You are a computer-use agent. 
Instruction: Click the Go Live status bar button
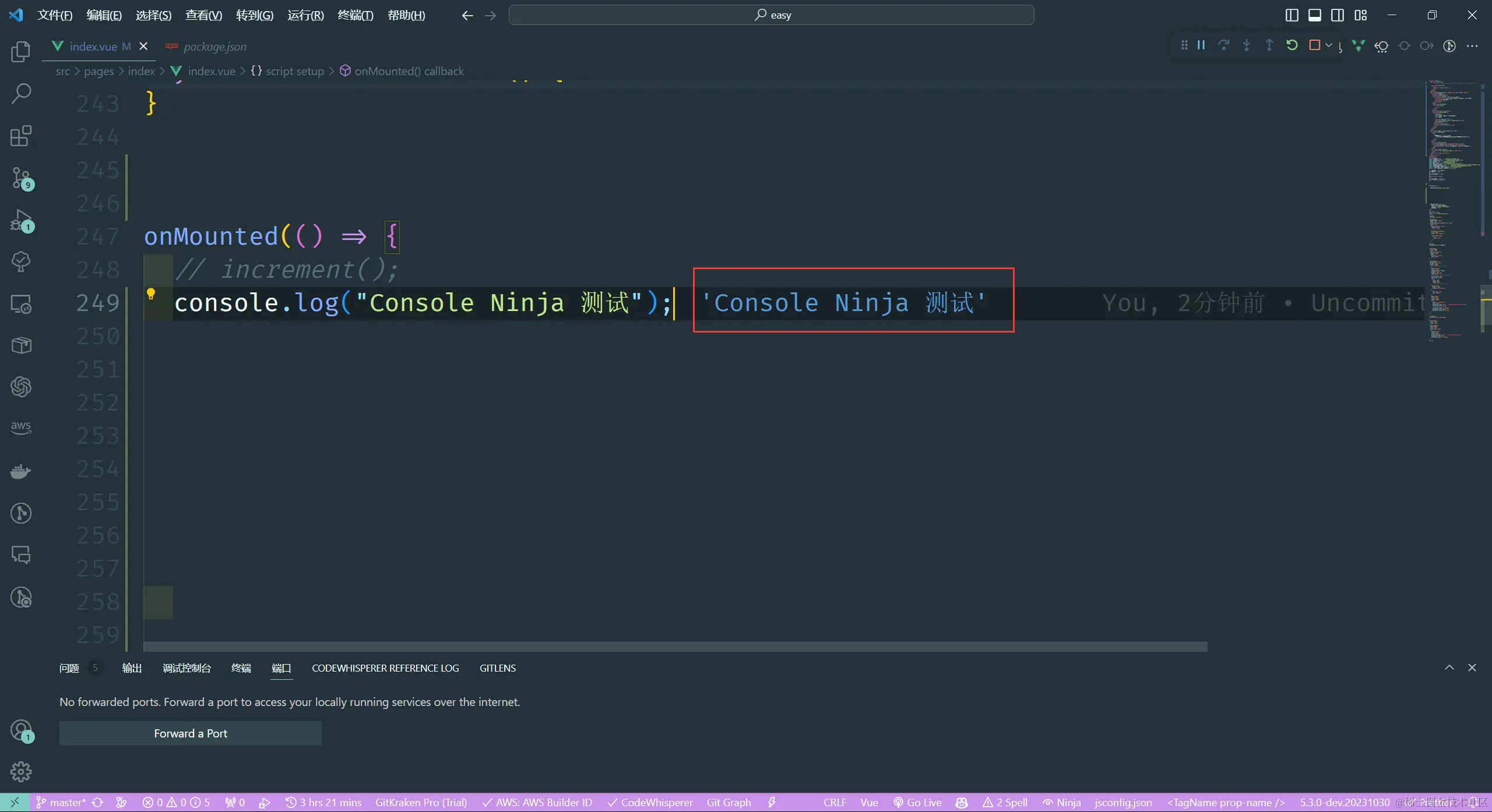click(x=917, y=803)
